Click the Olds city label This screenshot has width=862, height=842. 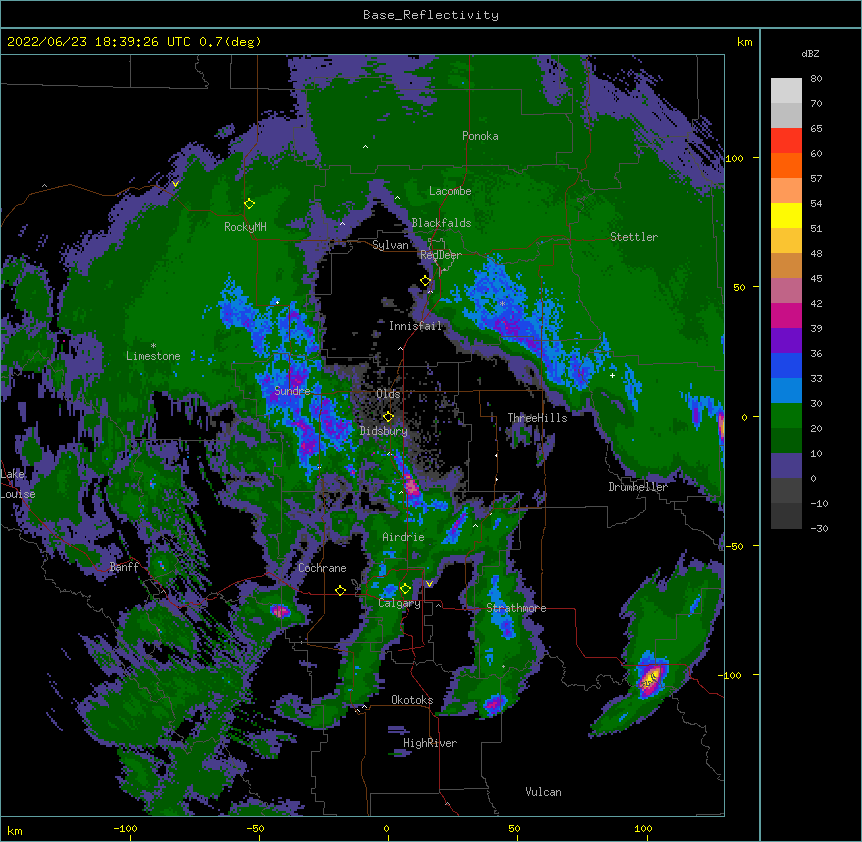click(x=388, y=394)
